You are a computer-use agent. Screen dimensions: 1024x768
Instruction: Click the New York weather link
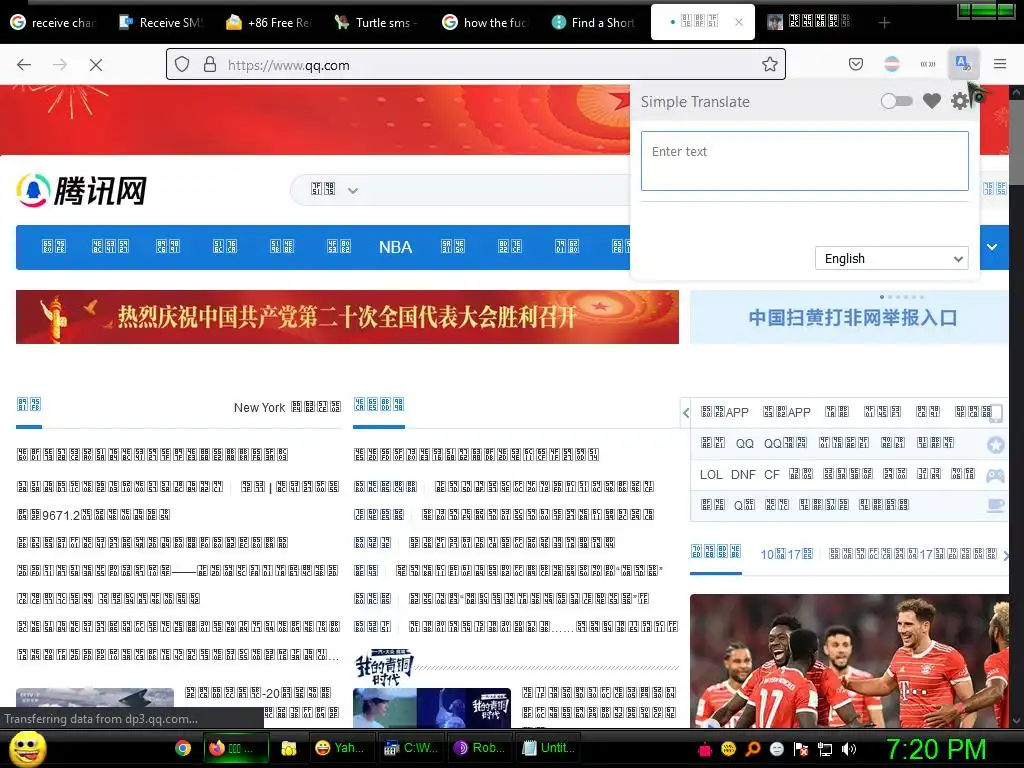coord(259,408)
